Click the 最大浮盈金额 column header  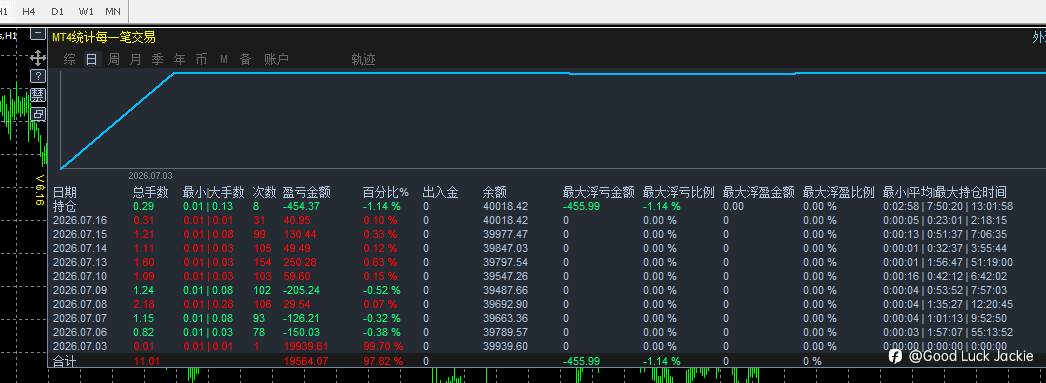pos(758,193)
